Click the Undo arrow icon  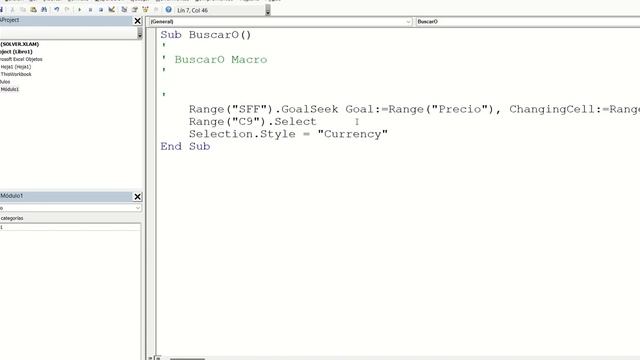(56, 10)
